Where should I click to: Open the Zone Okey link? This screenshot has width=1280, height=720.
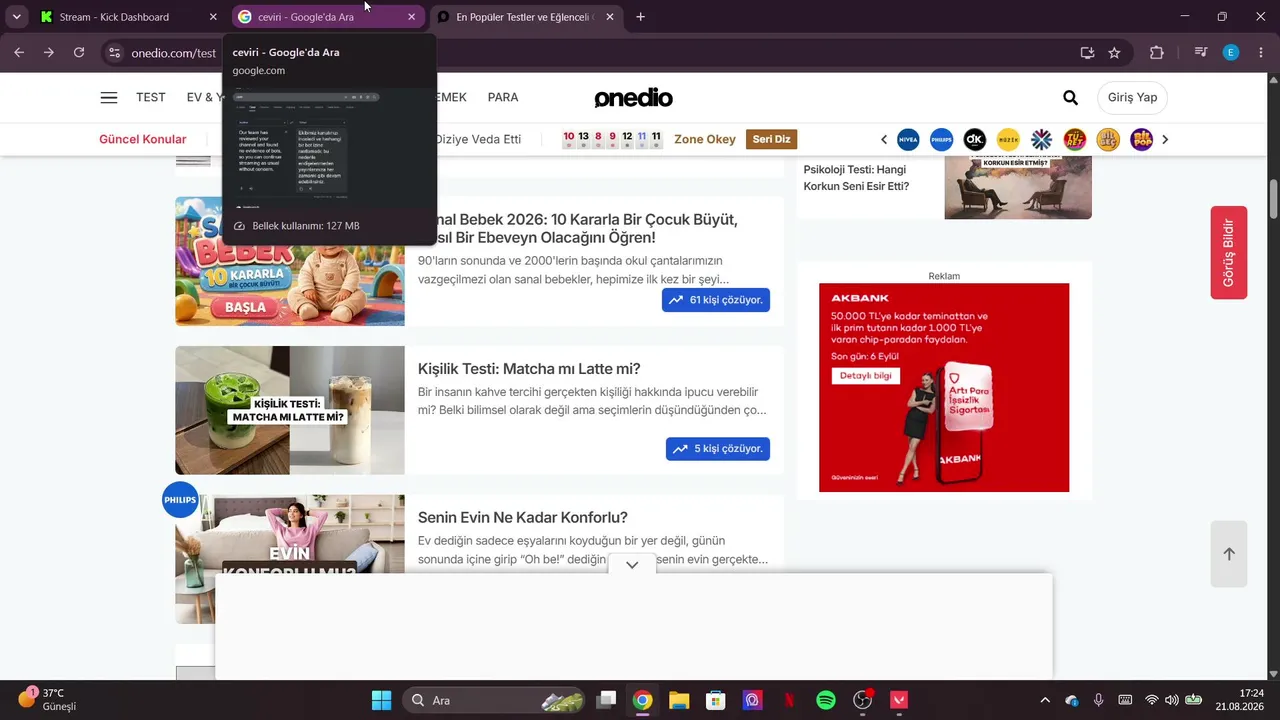coord(705,139)
